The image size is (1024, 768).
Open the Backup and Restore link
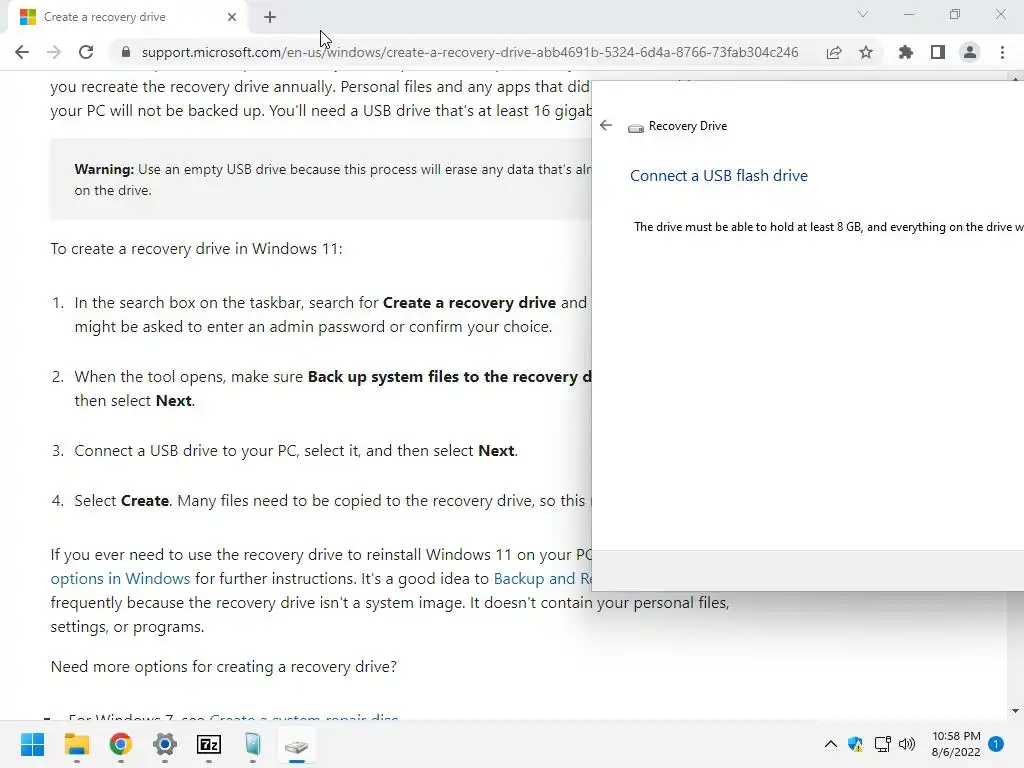click(542, 579)
